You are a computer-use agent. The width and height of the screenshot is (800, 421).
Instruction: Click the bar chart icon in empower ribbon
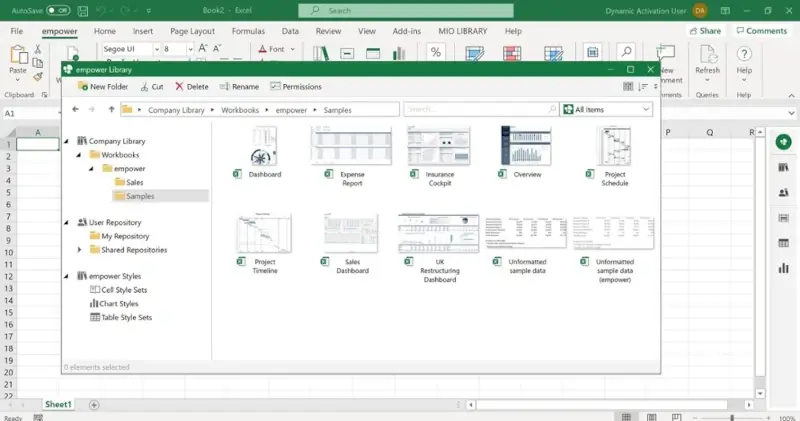399,53
